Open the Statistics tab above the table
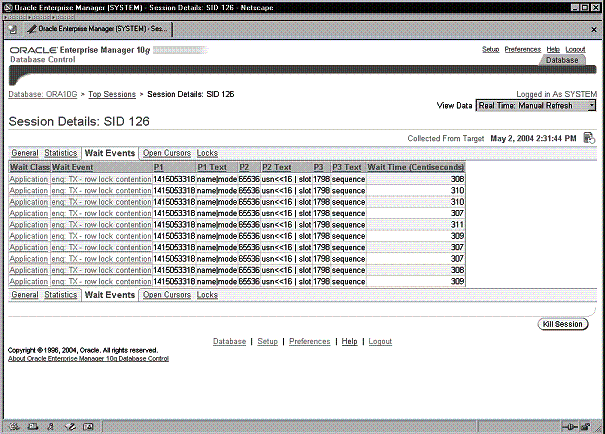605x434 pixels. [x=61, y=153]
